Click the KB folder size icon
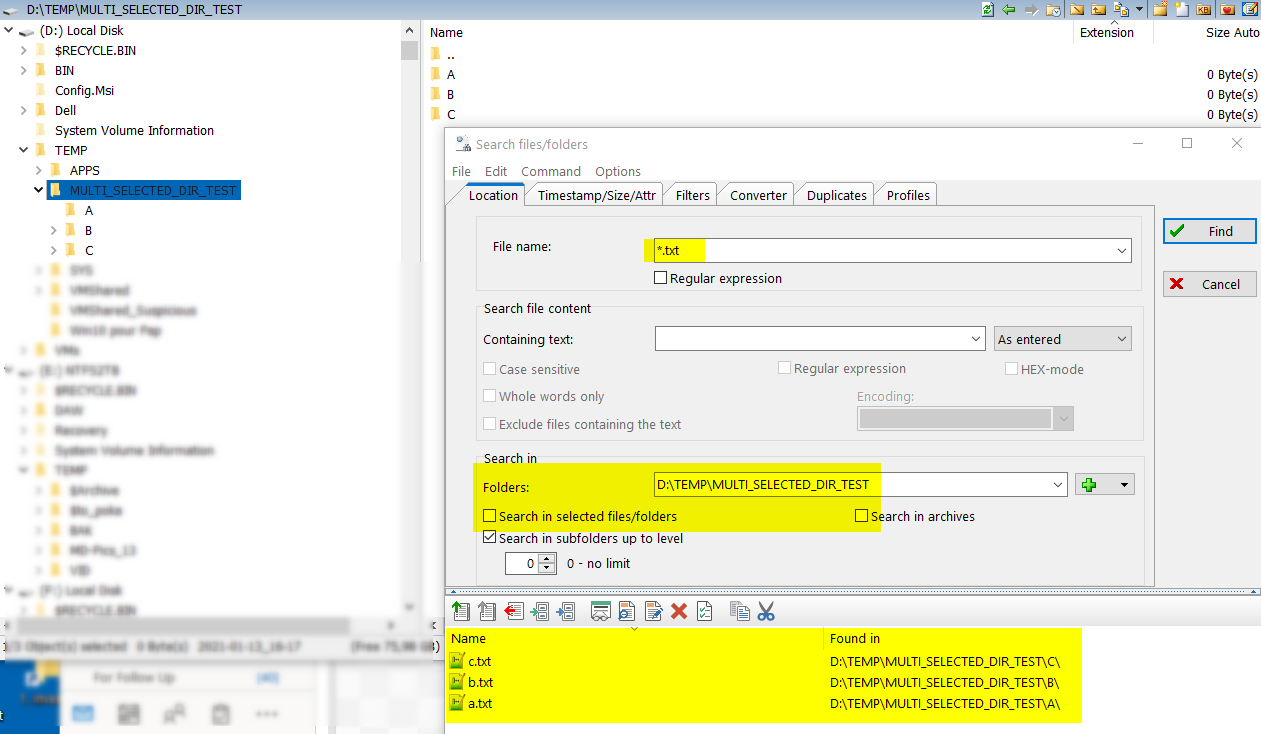The image size is (1261, 734). [x=1204, y=9]
